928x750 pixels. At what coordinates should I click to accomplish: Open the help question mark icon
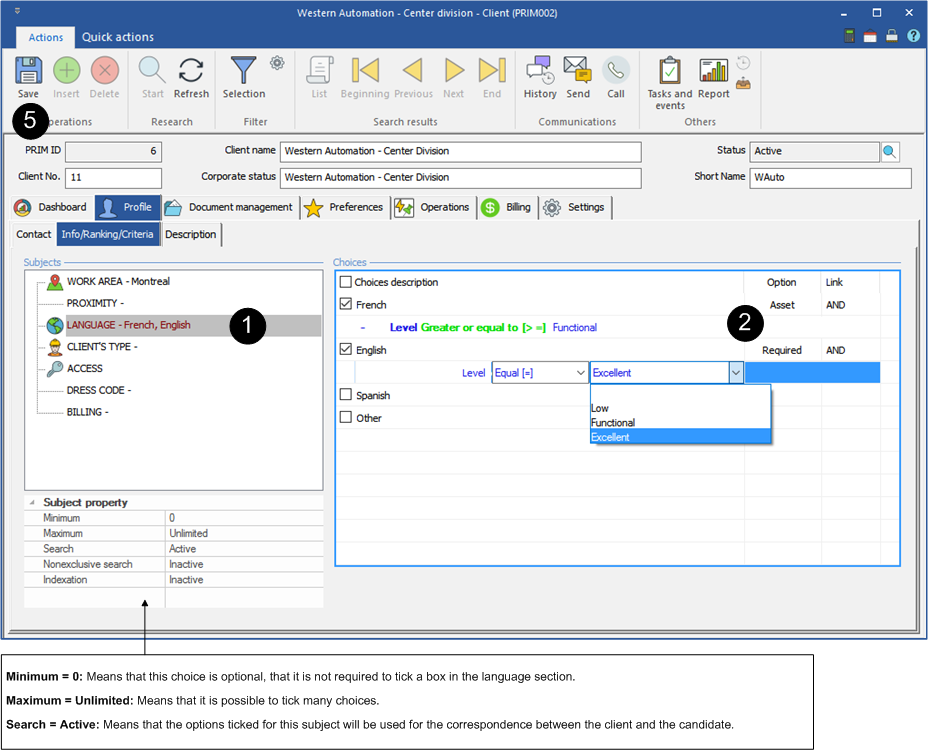[913, 36]
